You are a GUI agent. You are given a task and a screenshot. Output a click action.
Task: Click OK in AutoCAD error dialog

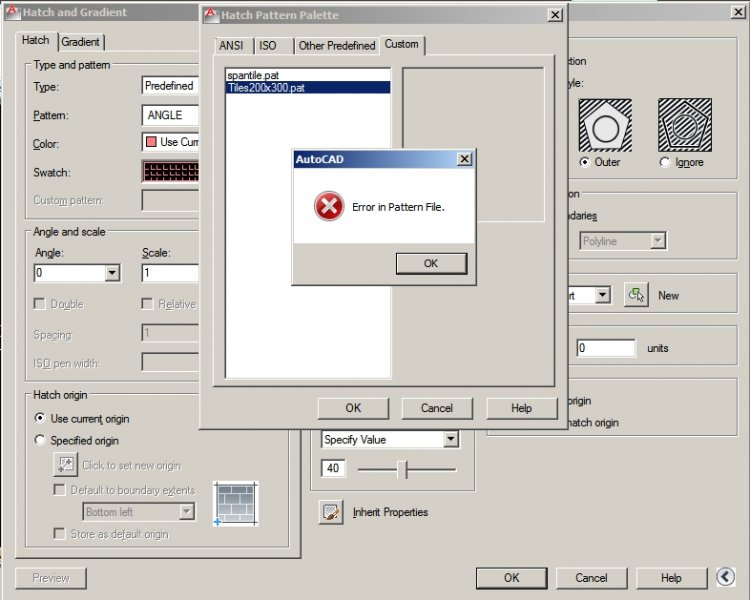[x=431, y=263]
